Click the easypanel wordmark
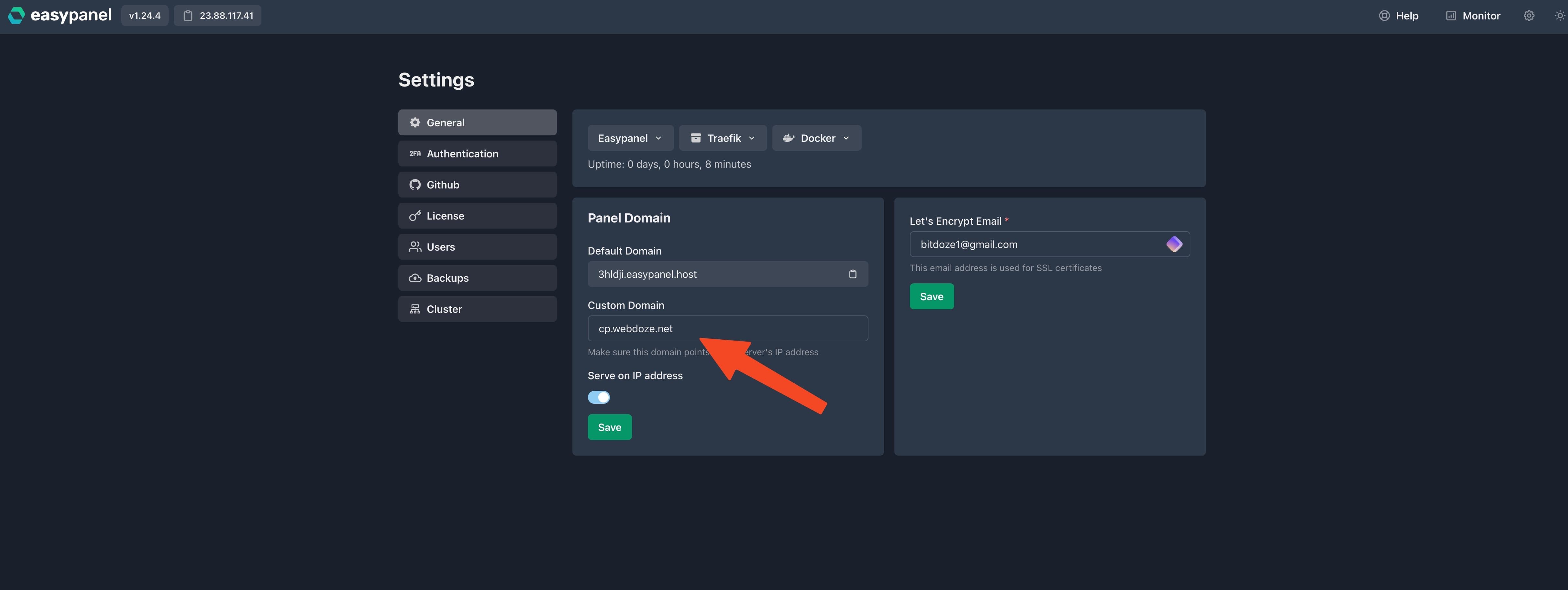Screen dimensions: 1568x590 coord(71,15)
